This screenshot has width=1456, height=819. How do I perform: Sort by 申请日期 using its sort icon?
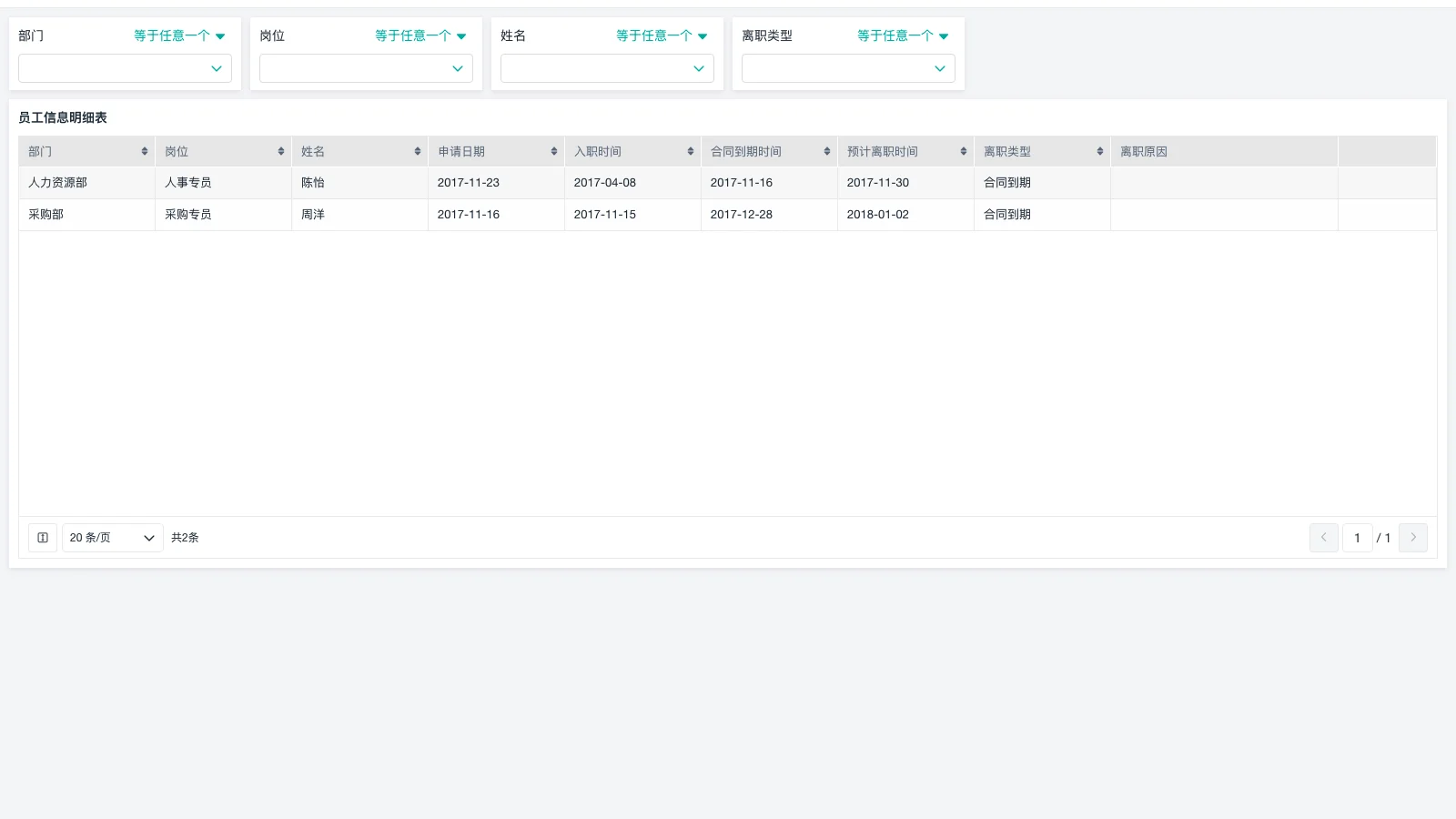(554, 152)
